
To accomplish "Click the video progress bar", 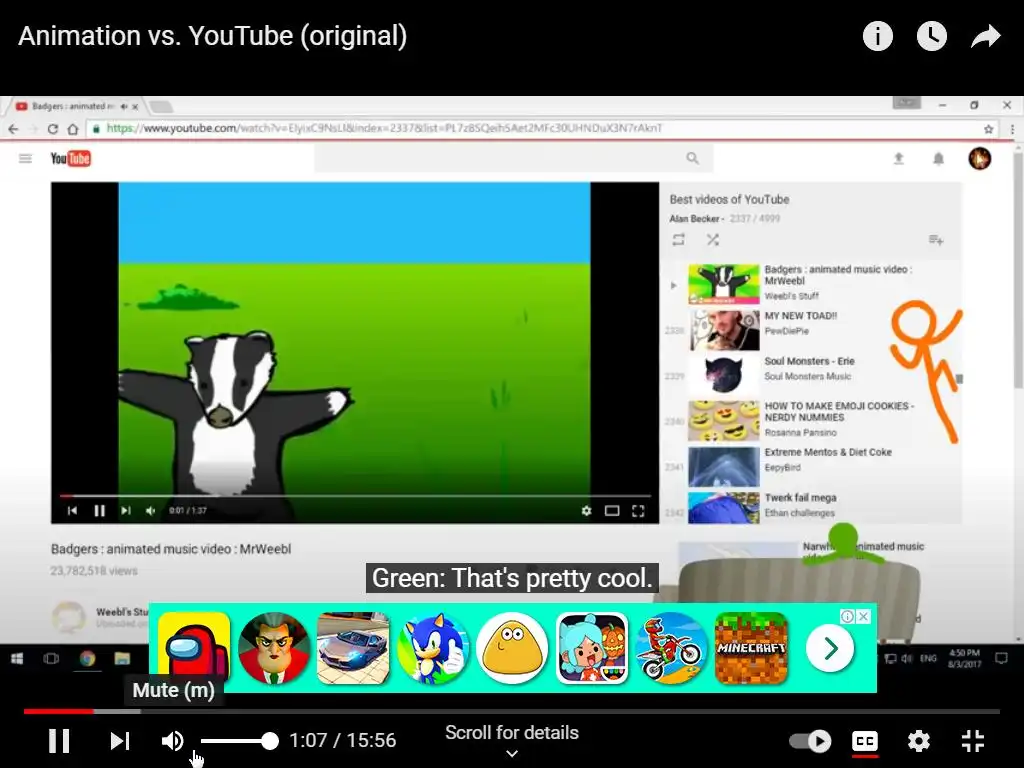I will (x=512, y=711).
